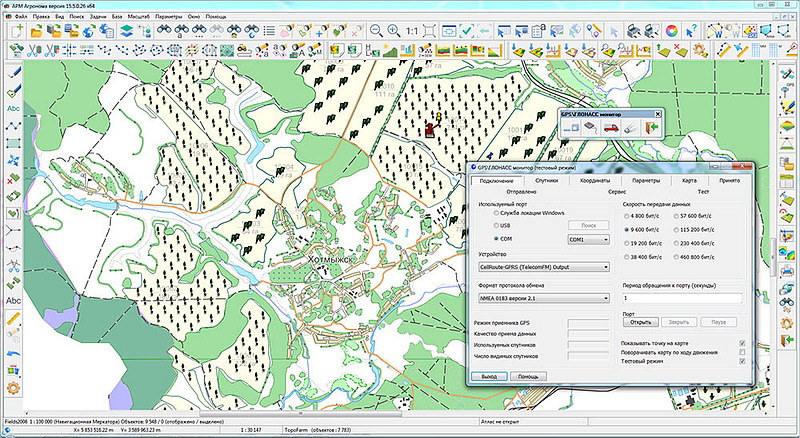Switch to the Координаты tab
800x438 pixels.
click(595, 180)
